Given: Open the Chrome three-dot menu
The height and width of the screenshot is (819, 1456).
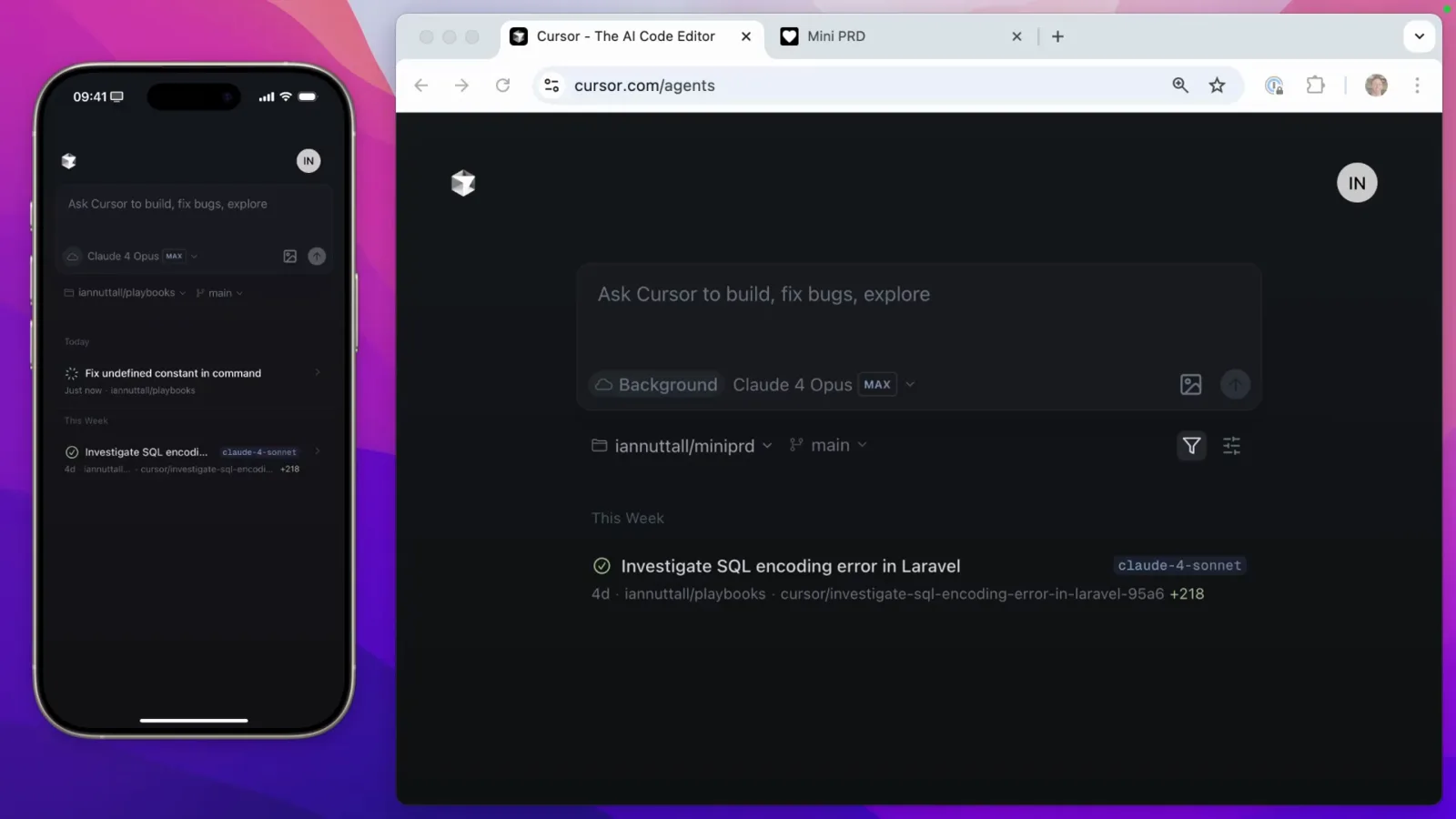Looking at the screenshot, I should pyautogui.click(x=1417, y=86).
